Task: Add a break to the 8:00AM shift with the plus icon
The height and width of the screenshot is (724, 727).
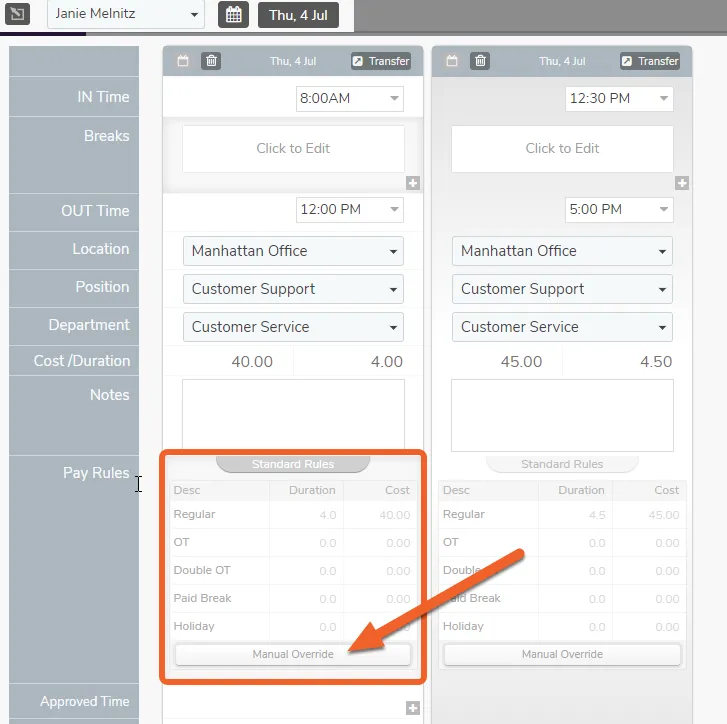Action: pos(413,183)
